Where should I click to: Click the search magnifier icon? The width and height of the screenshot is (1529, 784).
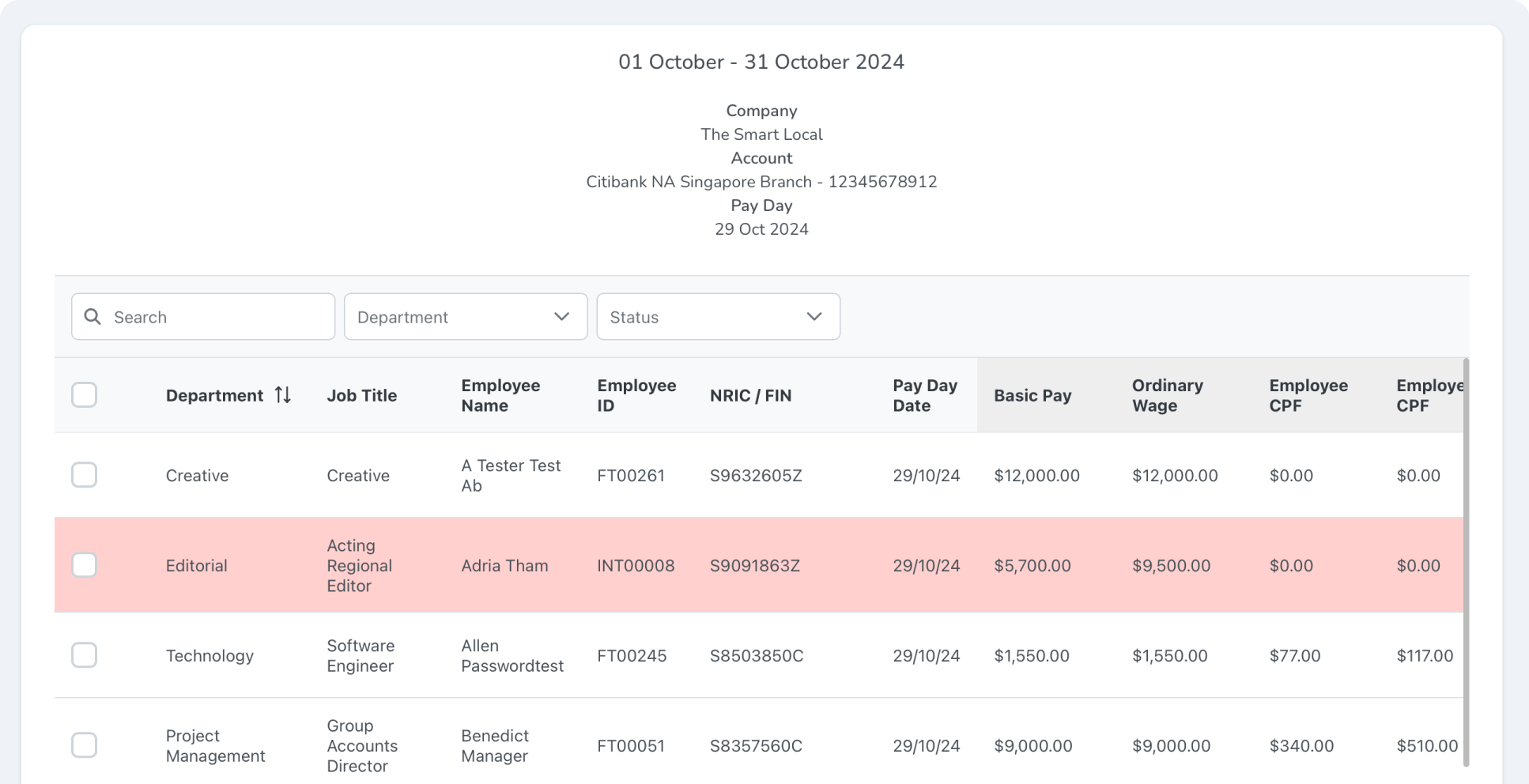coord(92,317)
